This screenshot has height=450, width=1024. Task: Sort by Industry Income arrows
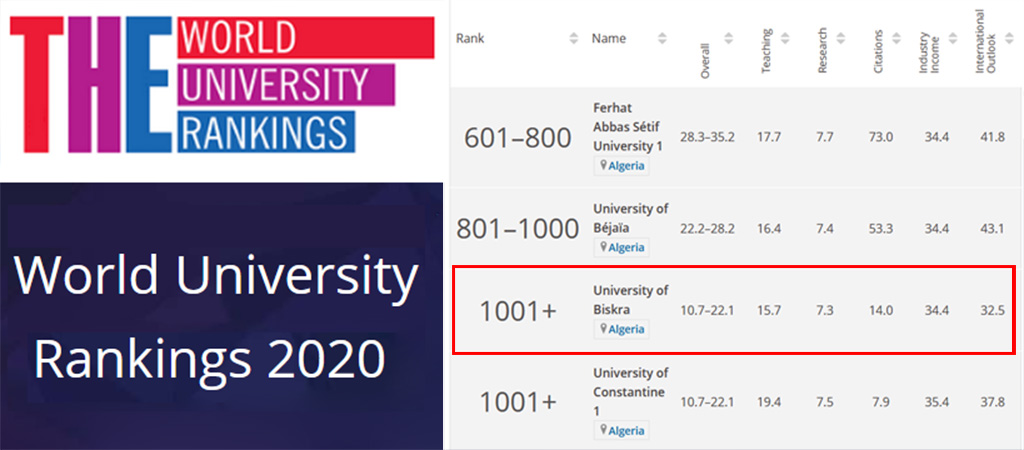(952, 39)
